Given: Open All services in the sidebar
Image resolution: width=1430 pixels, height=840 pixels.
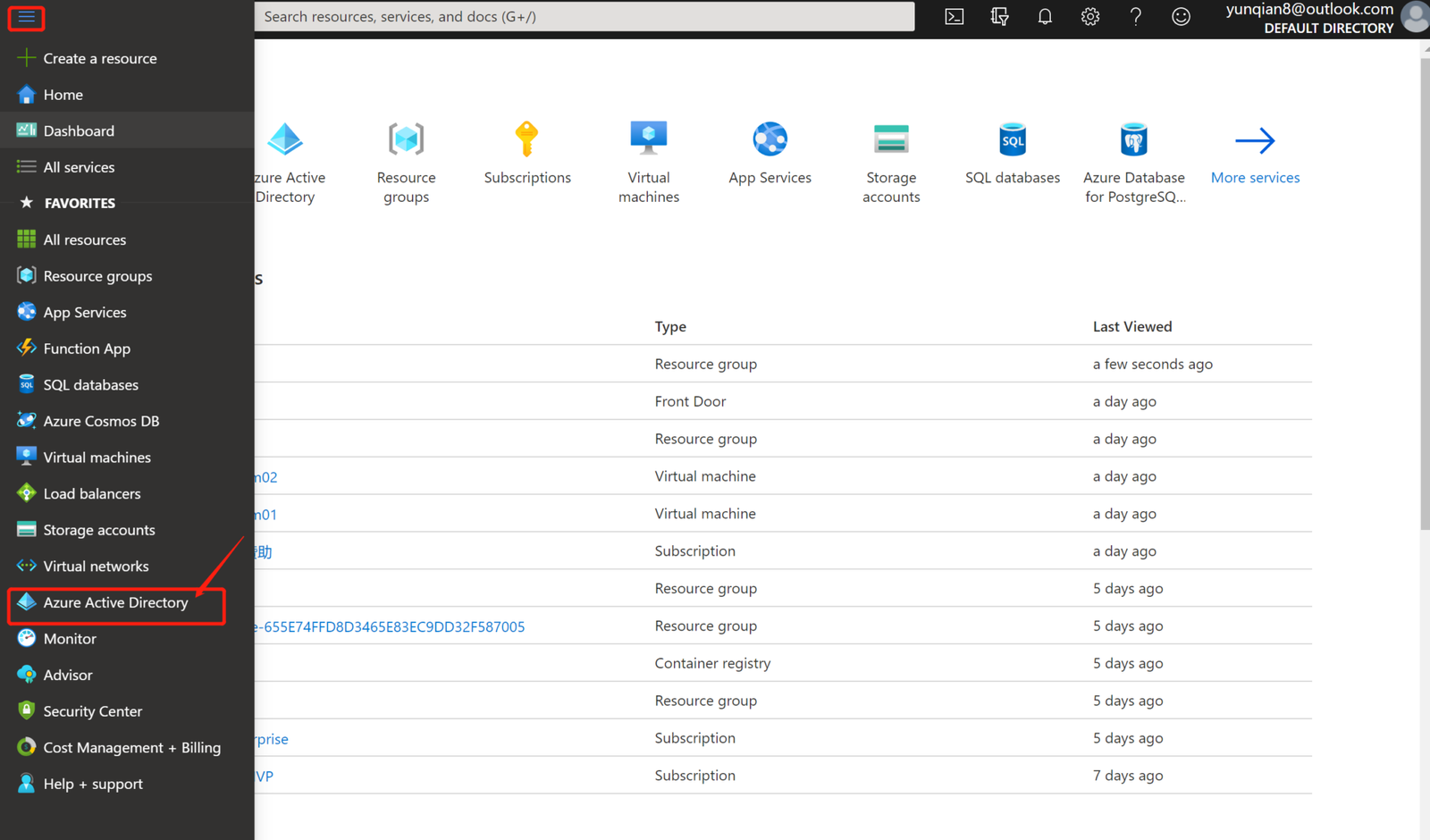Looking at the screenshot, I should (127, 167).
